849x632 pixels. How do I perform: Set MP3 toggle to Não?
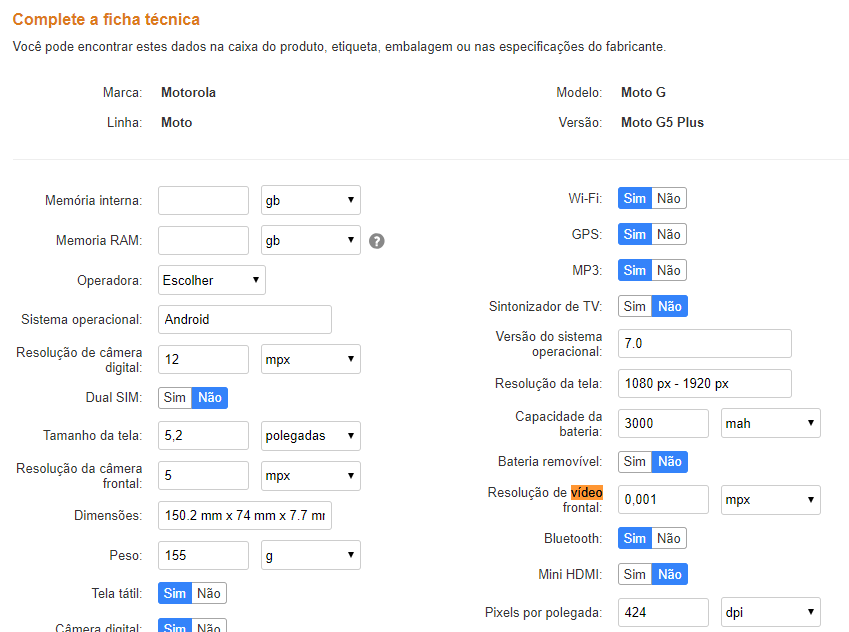point(669,270)
